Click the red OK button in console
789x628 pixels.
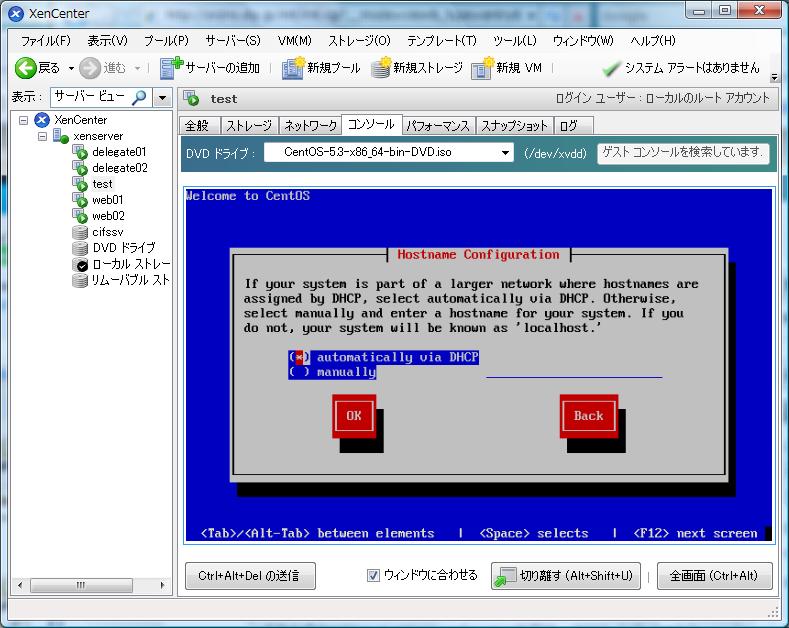[x=354, y=416]
